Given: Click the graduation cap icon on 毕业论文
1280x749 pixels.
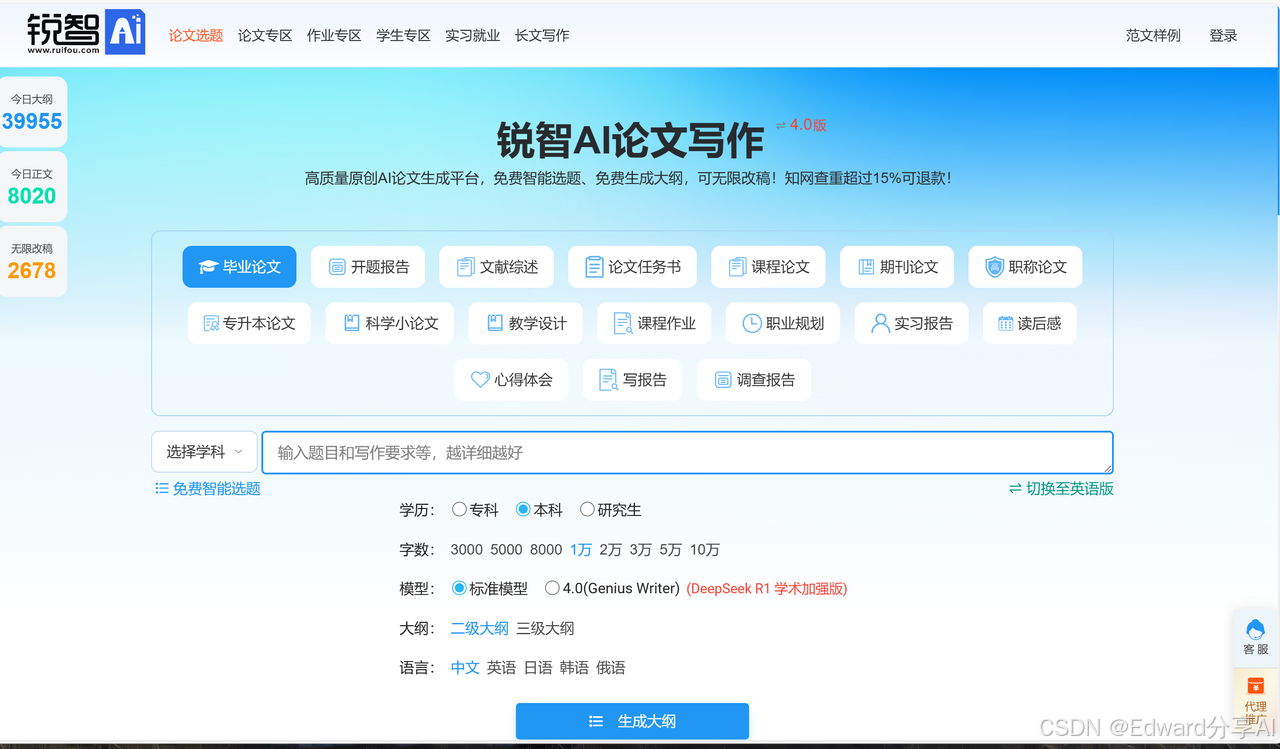Looking at the screenshot, I should point(208,267).
